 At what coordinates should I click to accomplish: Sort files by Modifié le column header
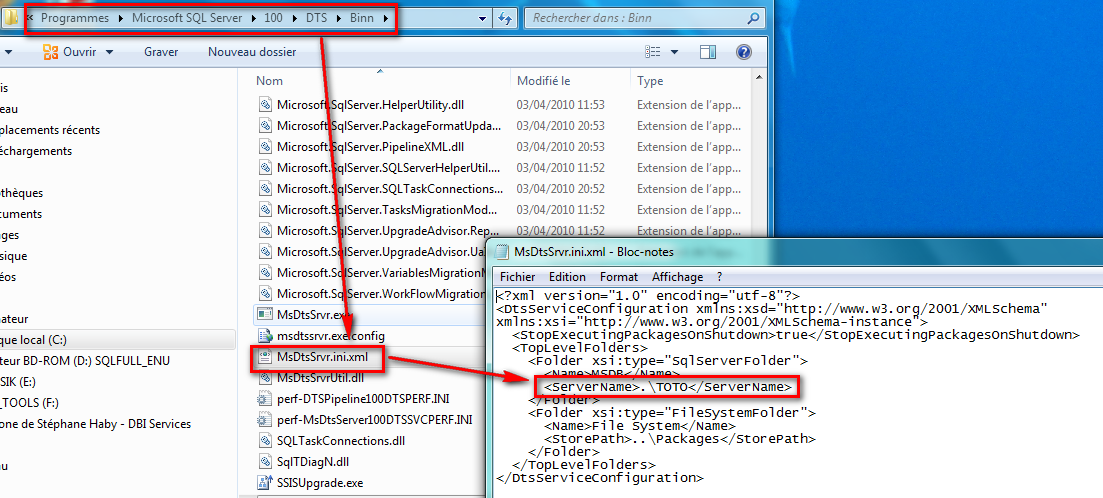pyautogui.click(x=543, y=81)
